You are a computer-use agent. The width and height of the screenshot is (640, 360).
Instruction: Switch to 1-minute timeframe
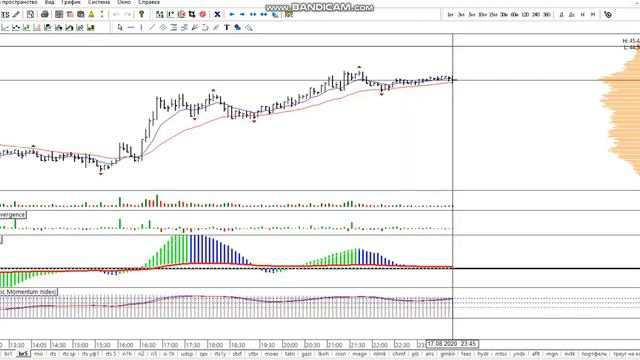450,15
